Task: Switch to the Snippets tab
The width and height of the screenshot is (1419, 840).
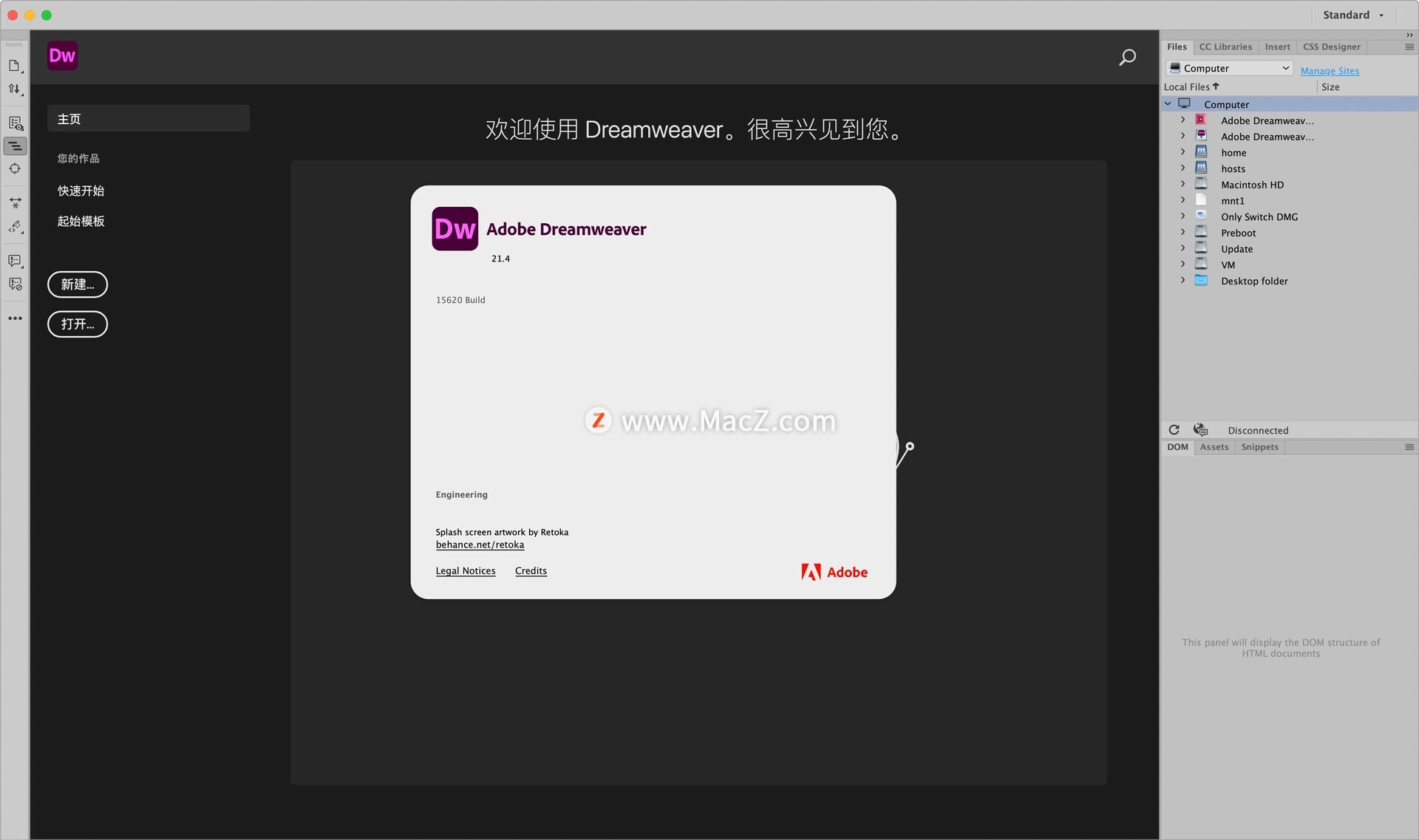Action: click(1259, 447)
